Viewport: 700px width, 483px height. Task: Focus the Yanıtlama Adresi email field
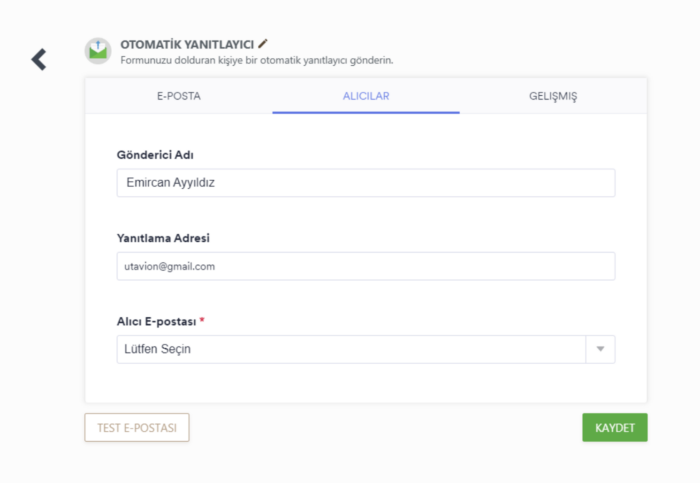(365, 266)
